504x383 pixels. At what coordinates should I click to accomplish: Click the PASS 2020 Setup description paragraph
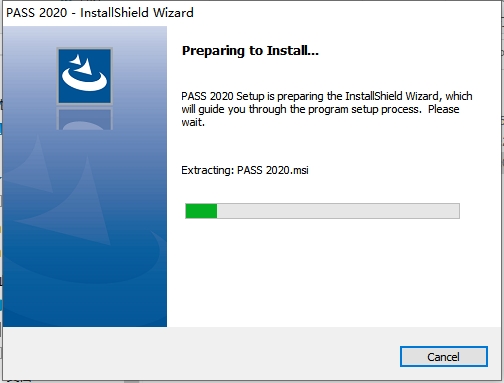(x=327, y=109)
